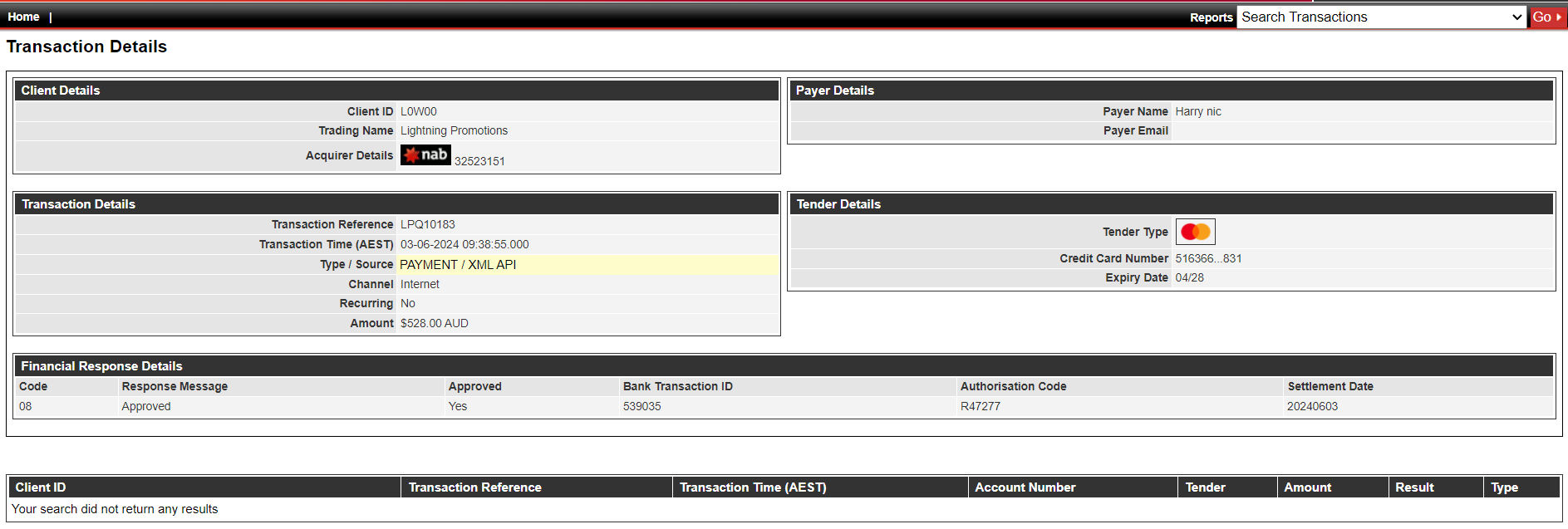This screenshot has height=529, width=1568.
Task: Select the Approved value Yes
Action: coord(458,406)
